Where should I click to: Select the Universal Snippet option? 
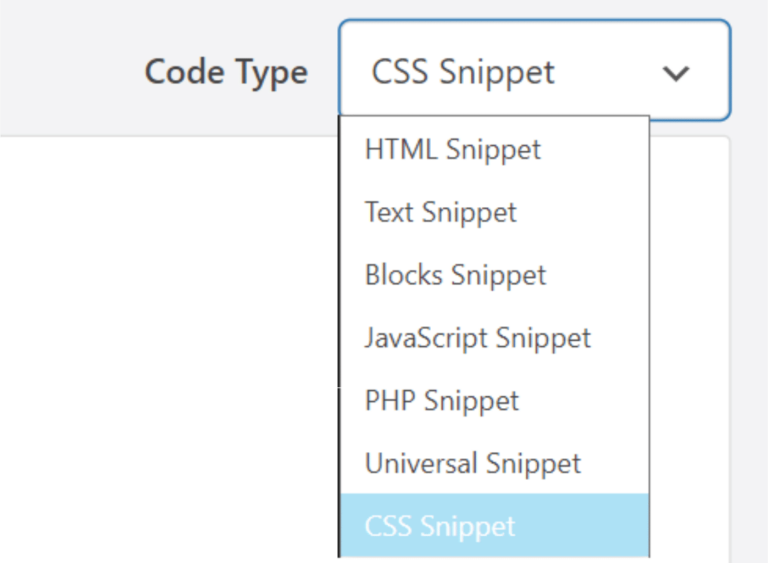point(473,464)
